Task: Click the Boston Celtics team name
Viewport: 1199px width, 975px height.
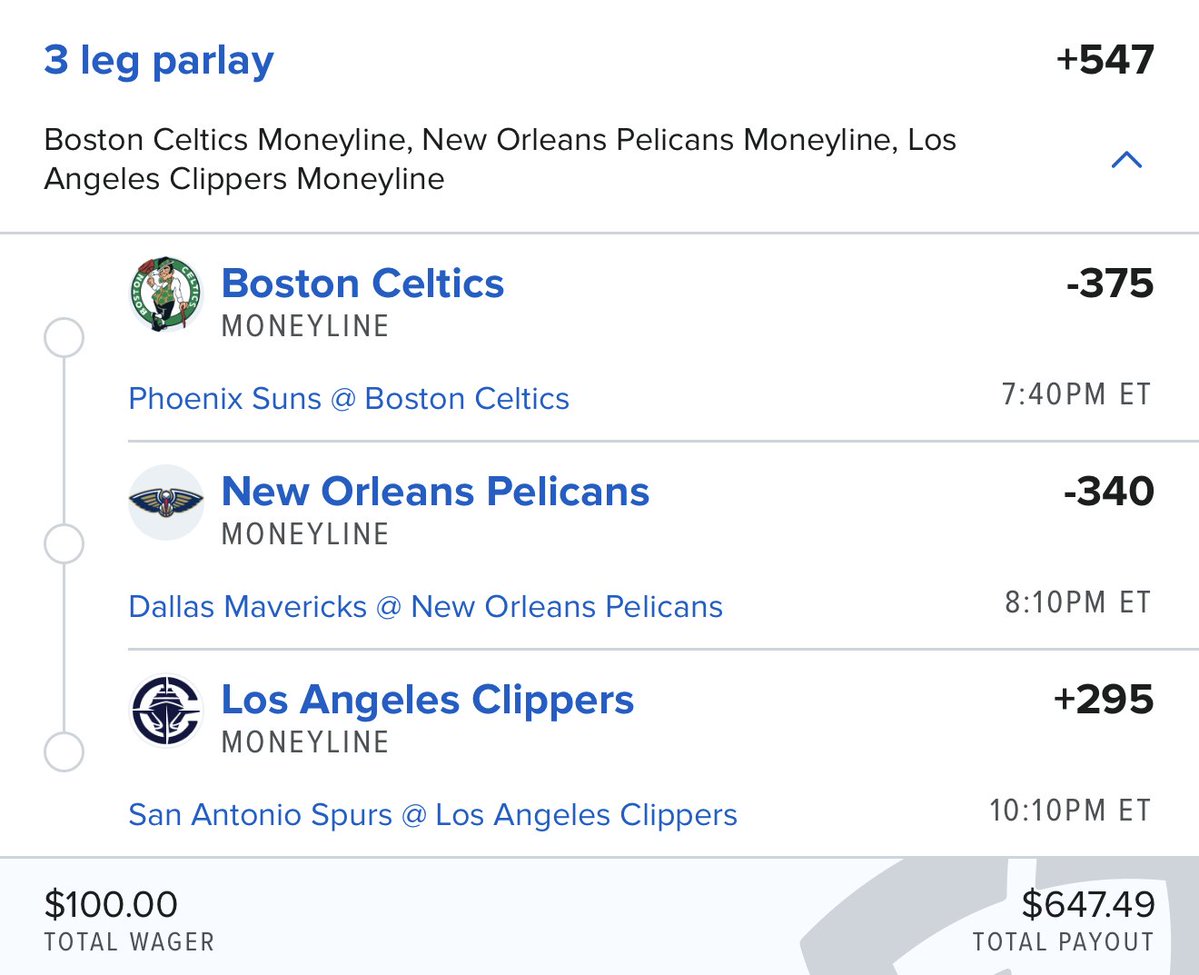Action: click(362, 284)
